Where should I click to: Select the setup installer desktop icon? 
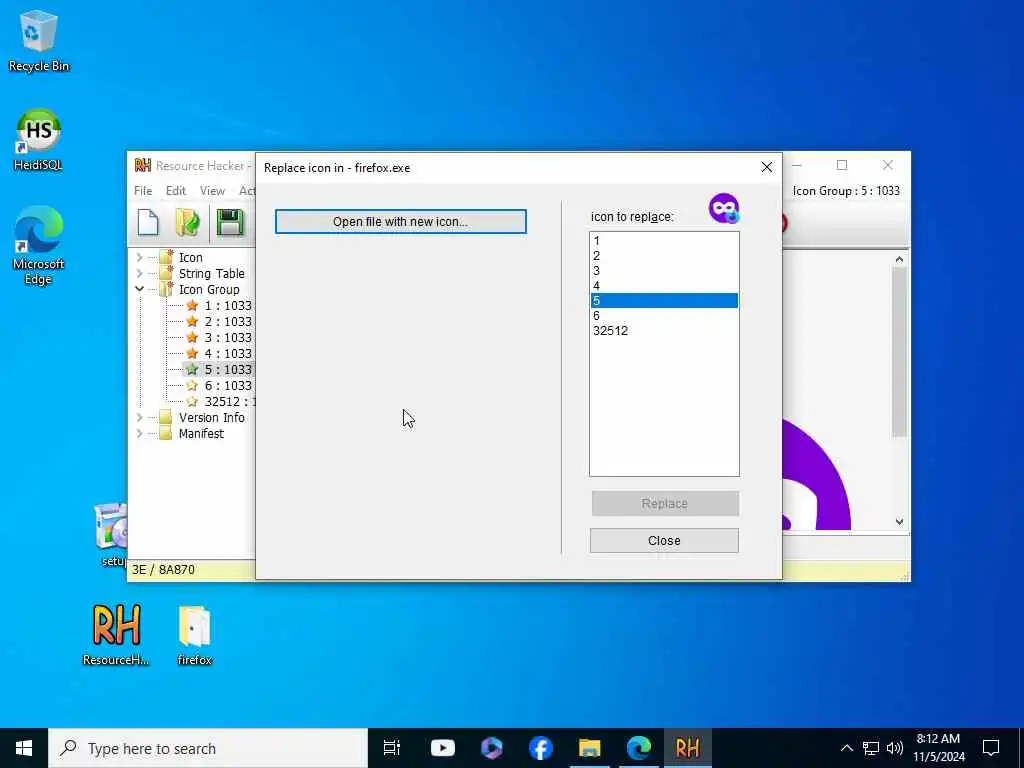110,534
